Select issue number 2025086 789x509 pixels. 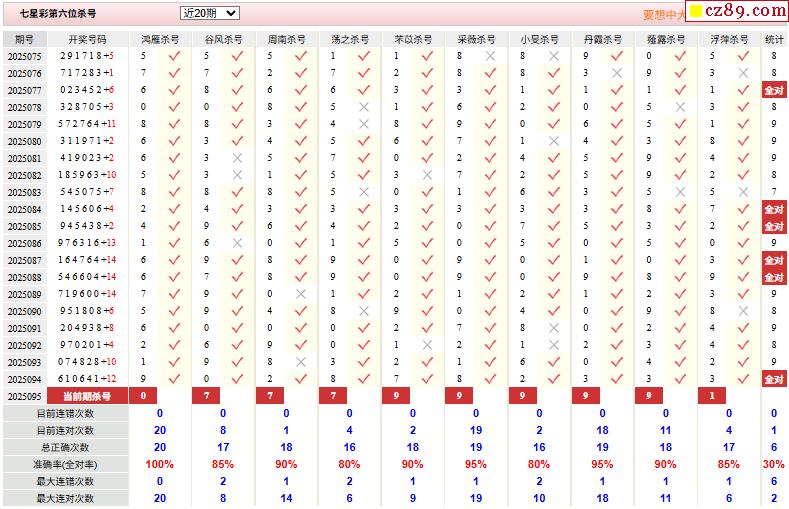click(x=25, y=243)
